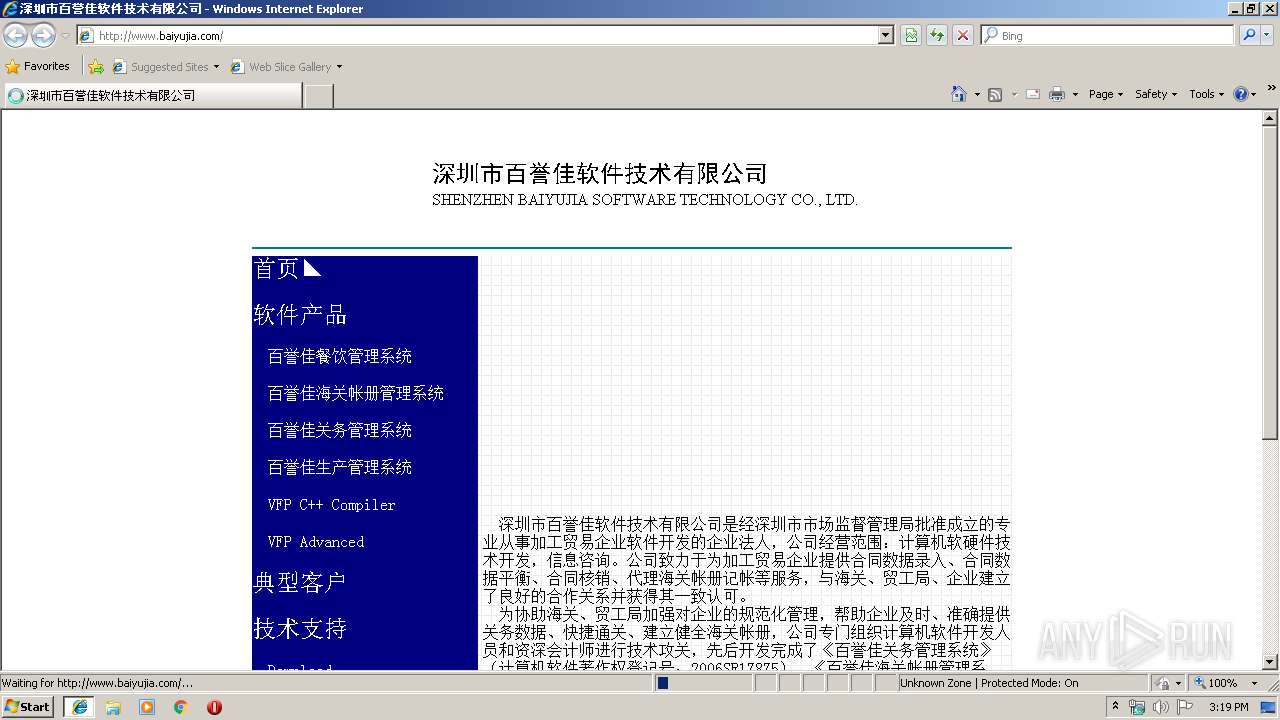Viewport: 1280px width, 720px height.
Task: Click Add to Favorites bar icon
Action: [x=96, y=67]
